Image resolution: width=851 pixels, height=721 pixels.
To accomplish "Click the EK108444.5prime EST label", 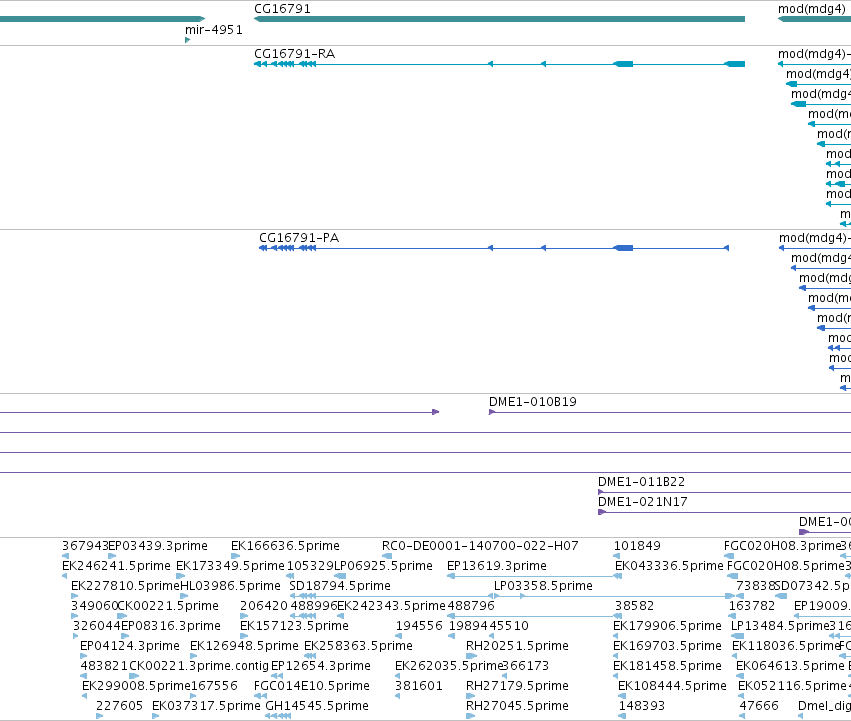I will [x=672, y=686].
